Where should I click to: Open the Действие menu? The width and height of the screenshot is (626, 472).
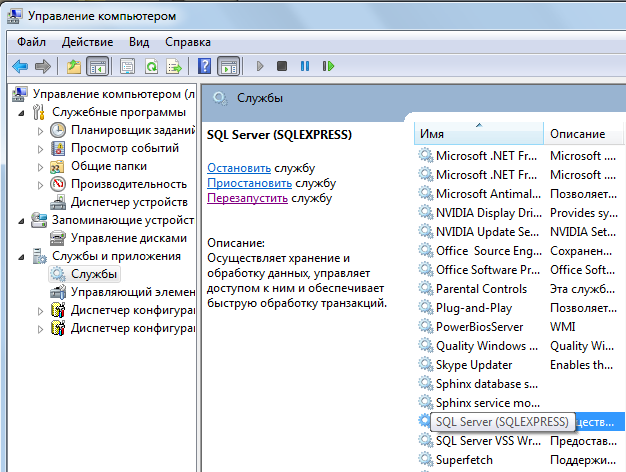[87, 42]
